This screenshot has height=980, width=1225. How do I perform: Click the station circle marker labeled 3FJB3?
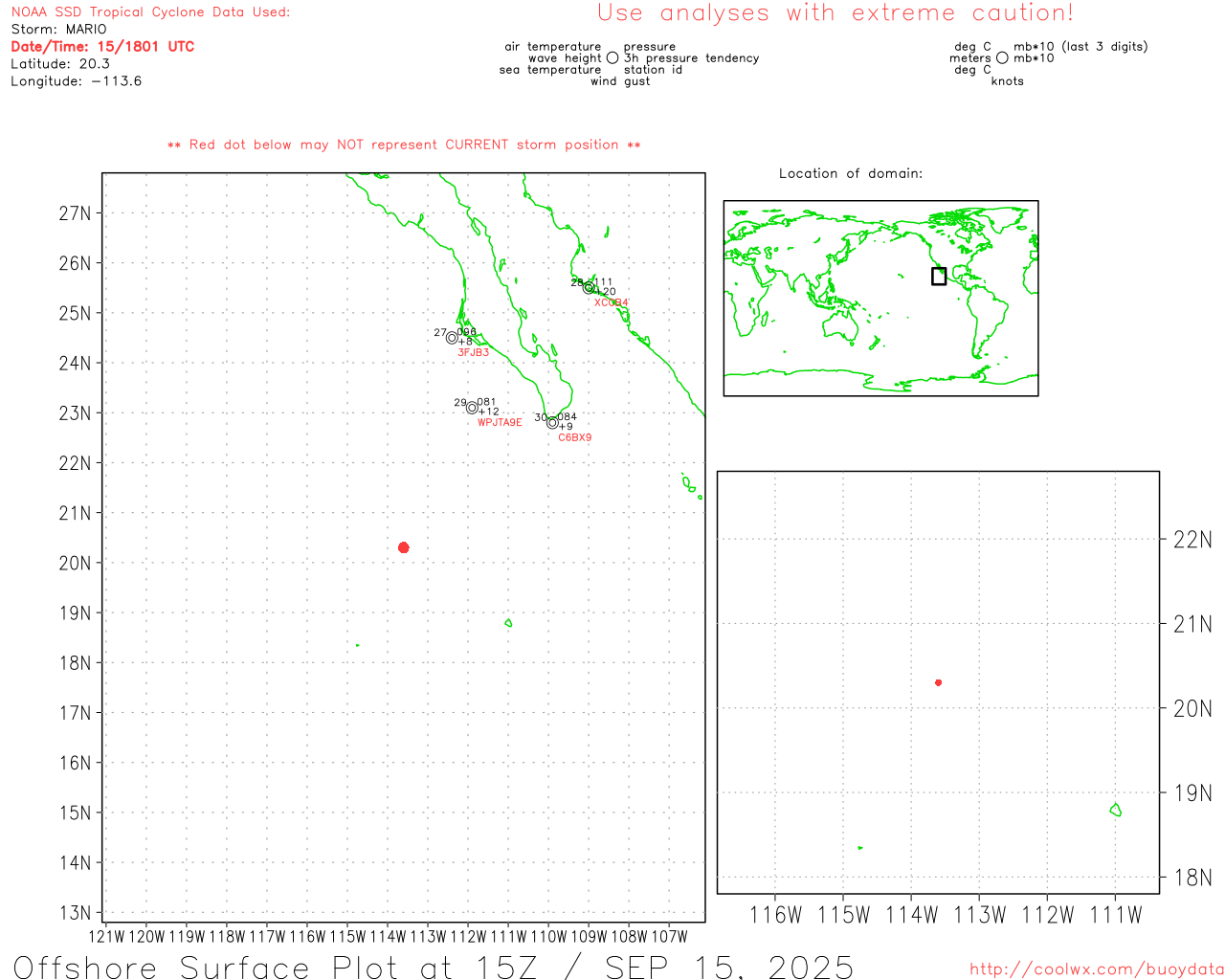coord(452,338)
